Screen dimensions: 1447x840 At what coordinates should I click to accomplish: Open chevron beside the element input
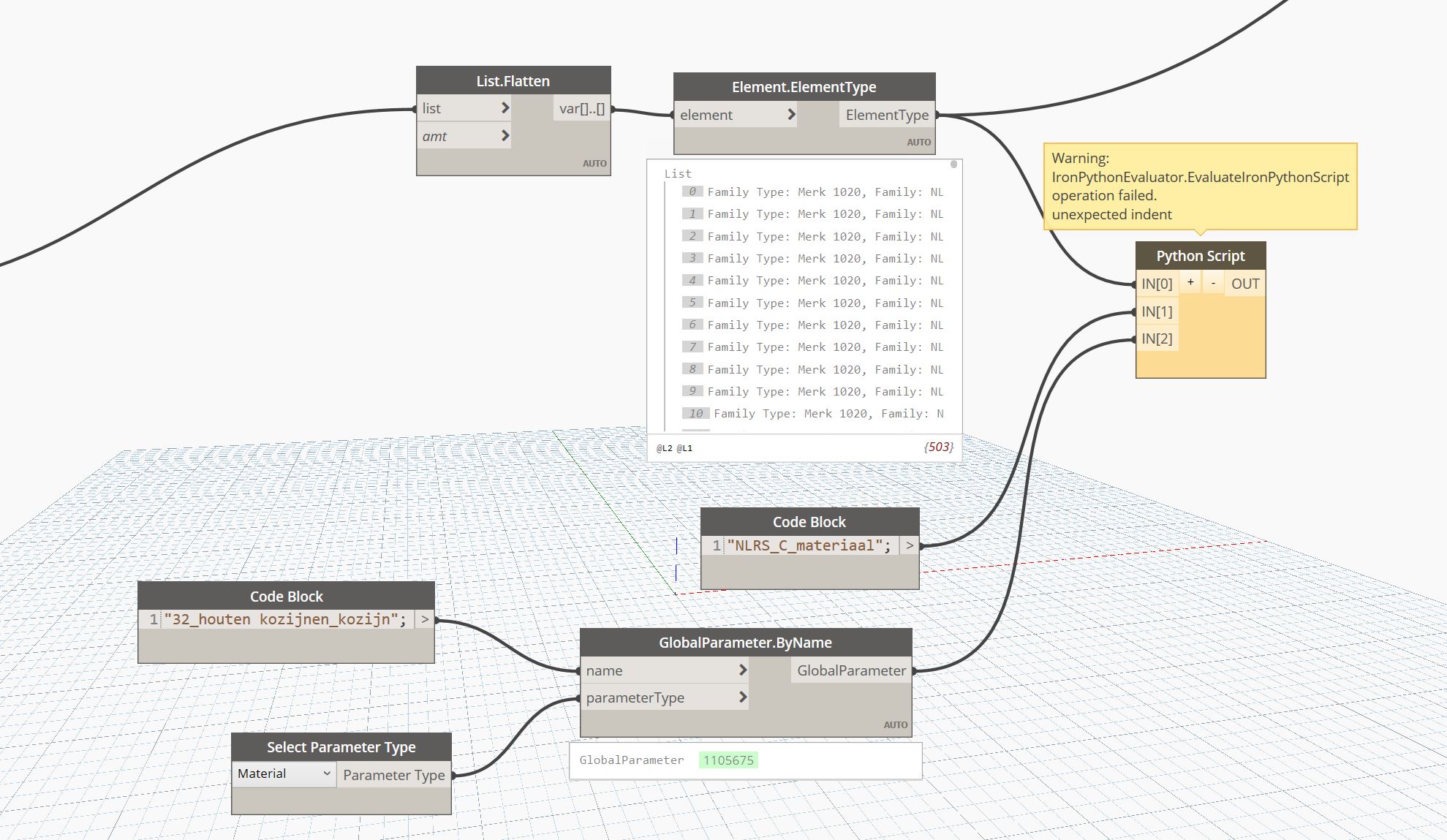point(791,115)
